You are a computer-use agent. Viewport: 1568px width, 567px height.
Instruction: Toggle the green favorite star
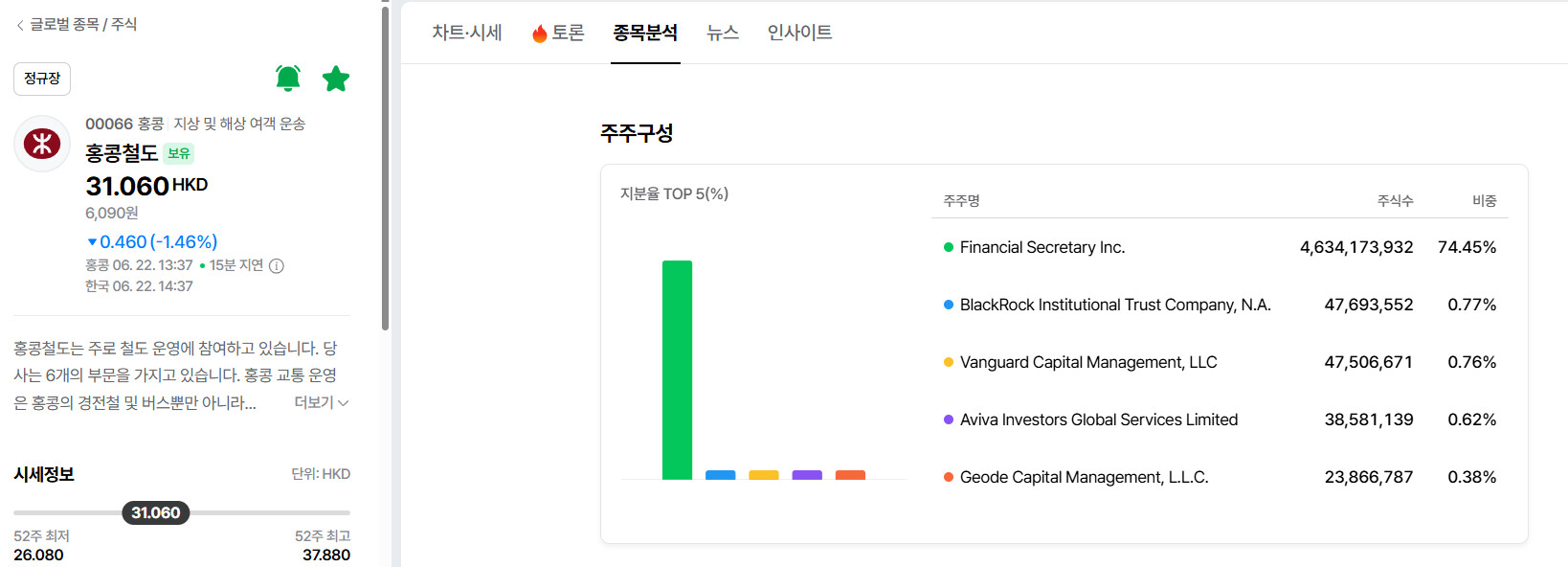pyautogui.click(x=336, y=79)
